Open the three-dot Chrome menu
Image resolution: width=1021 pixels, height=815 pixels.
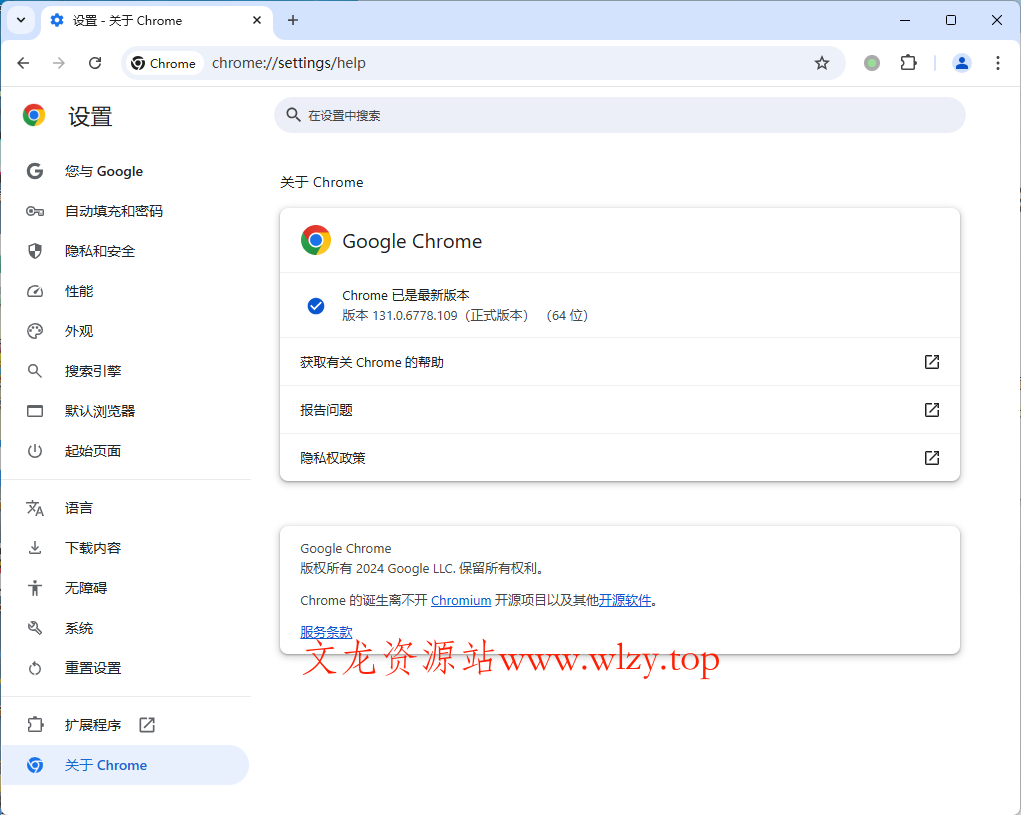(998, 62)
